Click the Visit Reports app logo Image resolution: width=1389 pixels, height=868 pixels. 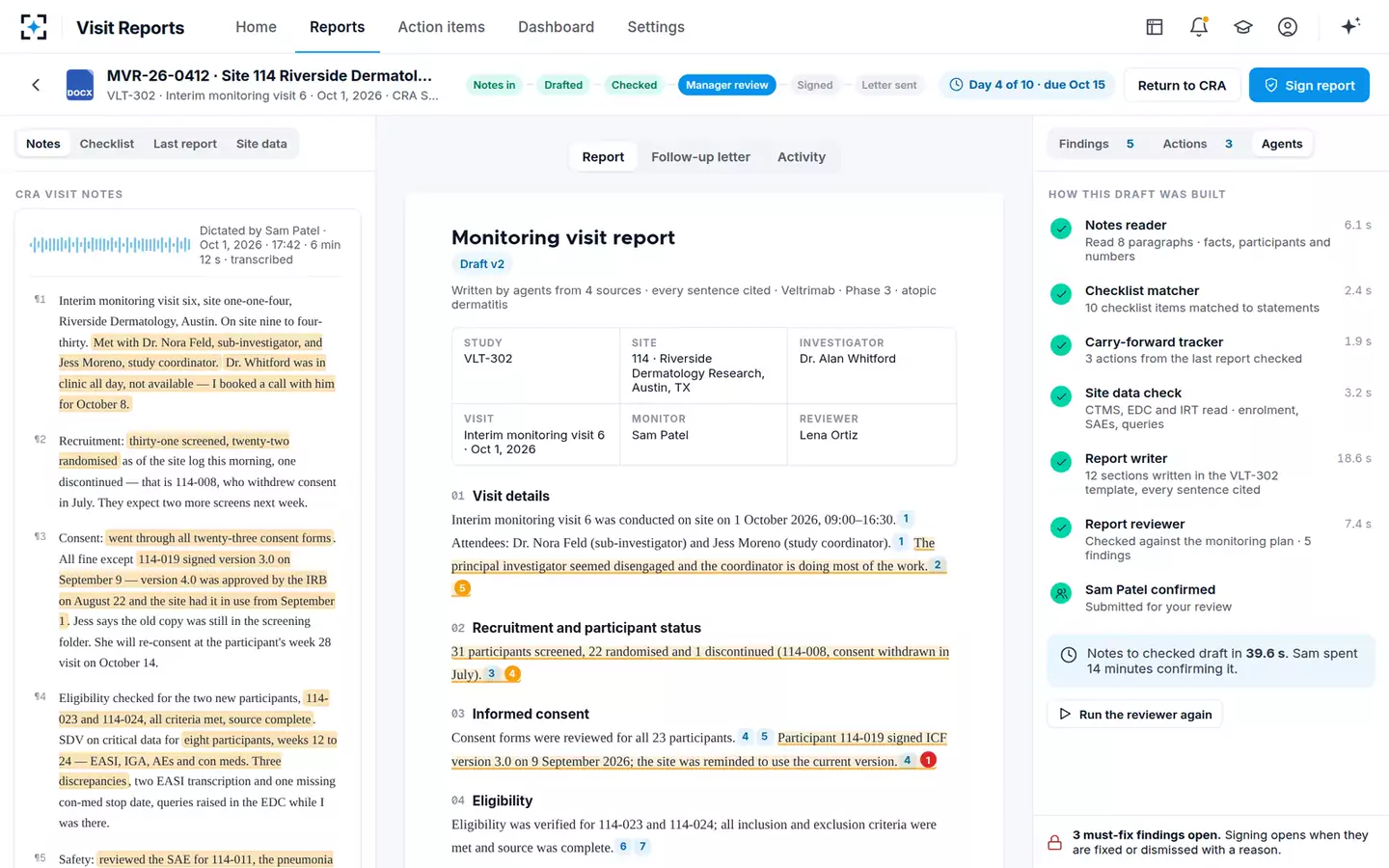[x=34, y=27]
